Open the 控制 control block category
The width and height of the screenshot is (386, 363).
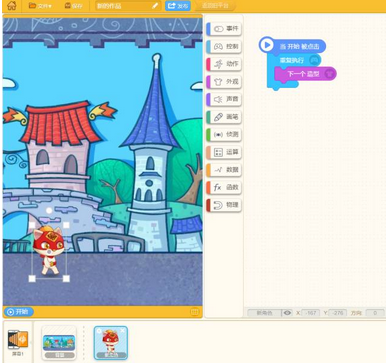tap(224, 47)
